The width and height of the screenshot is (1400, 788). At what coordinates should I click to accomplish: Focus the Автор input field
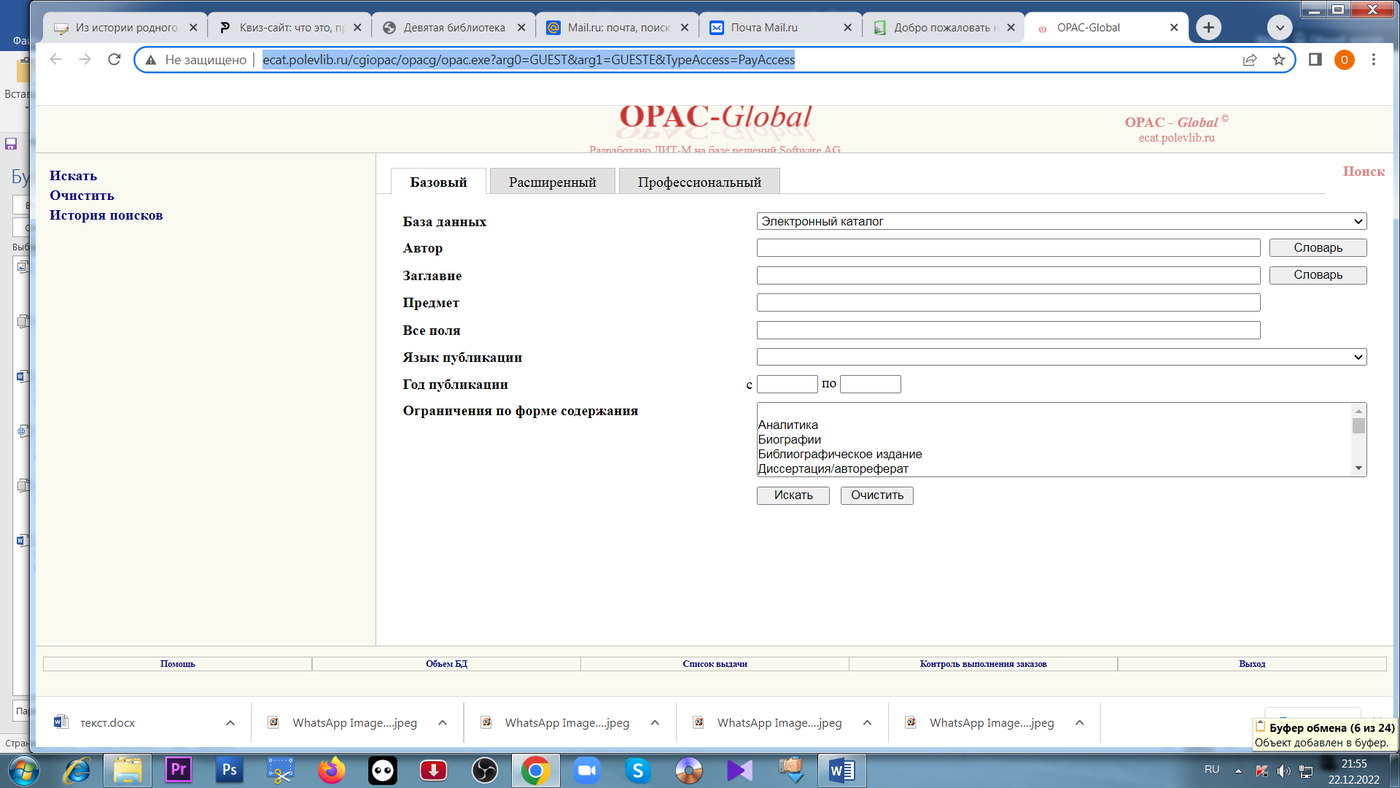1008,248
